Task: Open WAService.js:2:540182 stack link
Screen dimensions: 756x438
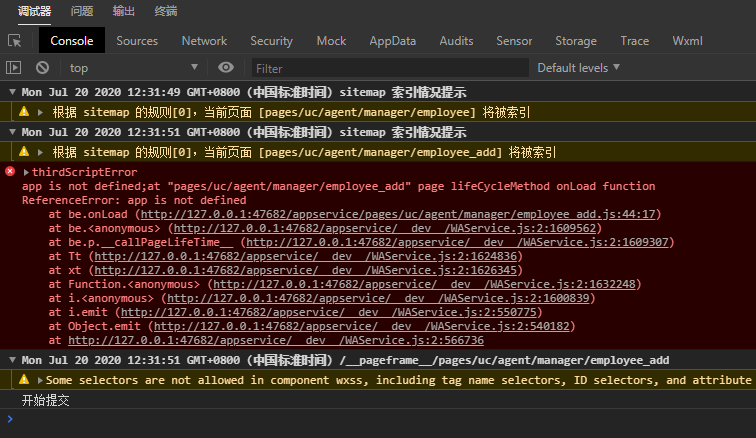Action: click(362, 326)
